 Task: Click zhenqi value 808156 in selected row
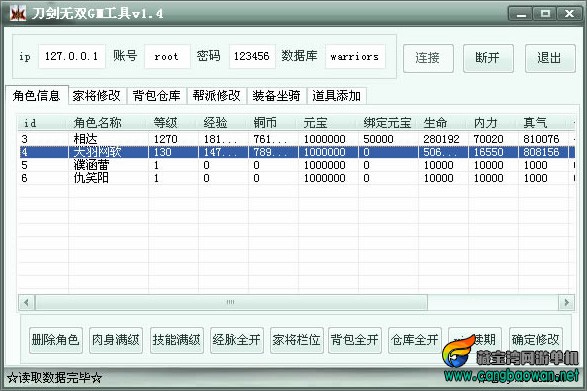[541, 152]
